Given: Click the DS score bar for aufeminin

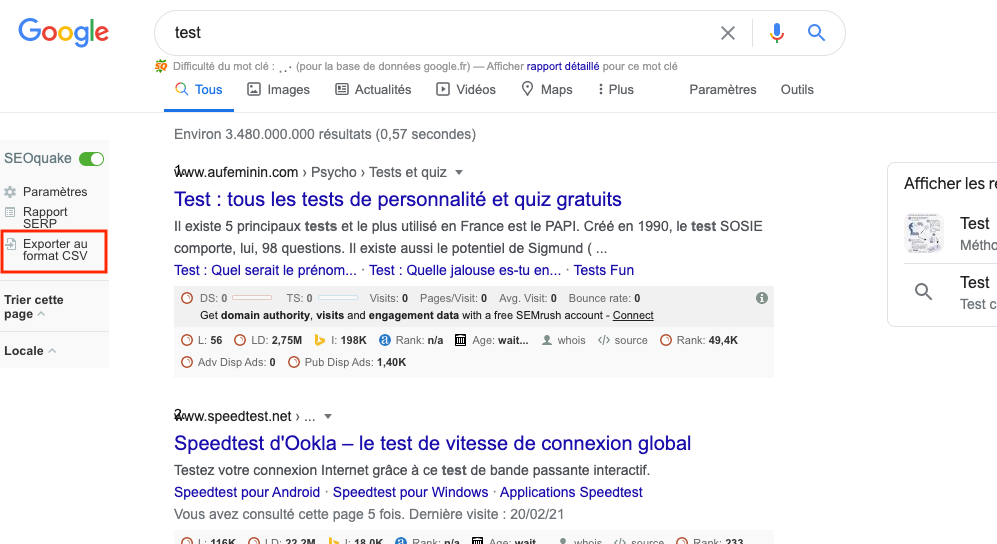Looking at the screenshot, I should coord(252,297).
